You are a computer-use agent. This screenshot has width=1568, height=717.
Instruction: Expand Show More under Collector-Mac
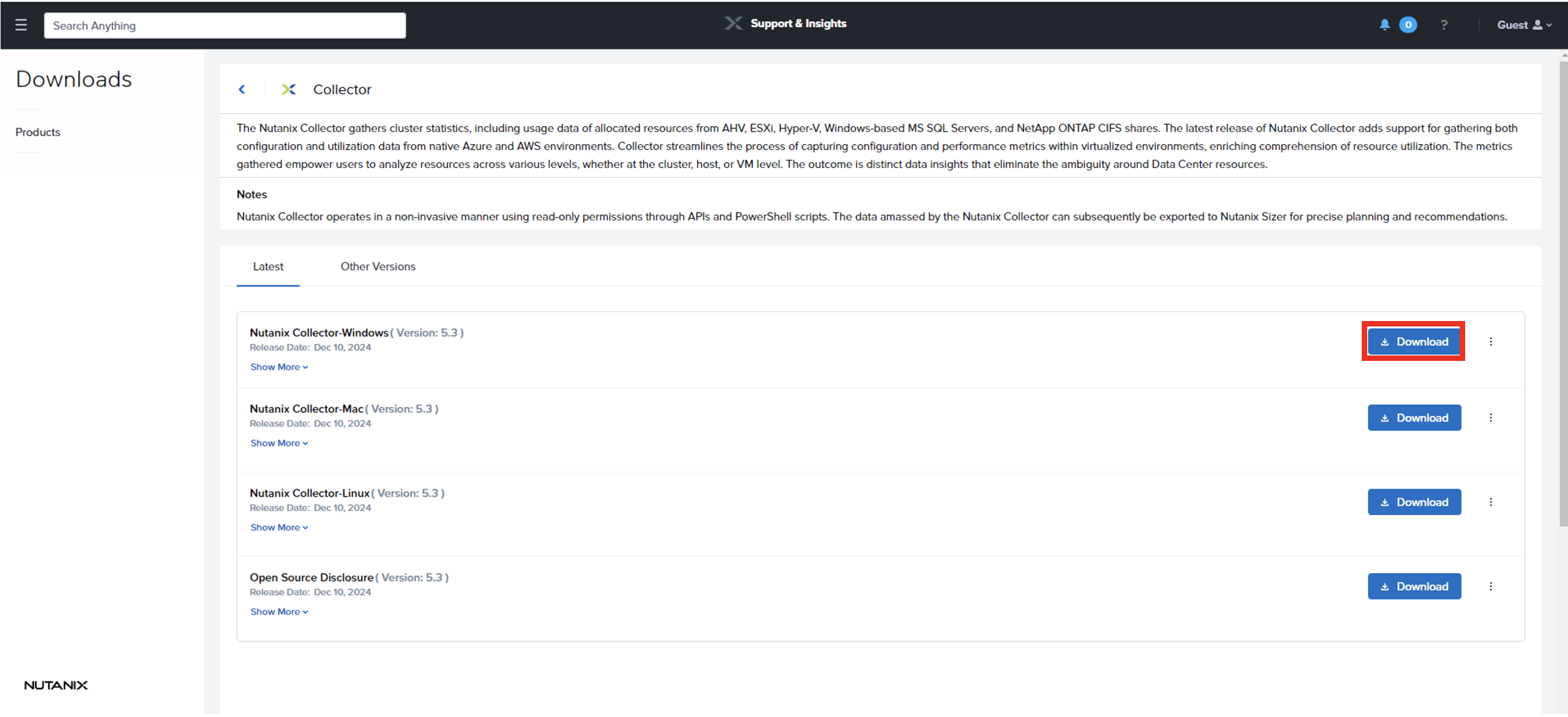pyautogui.click(x=279, y=443)
